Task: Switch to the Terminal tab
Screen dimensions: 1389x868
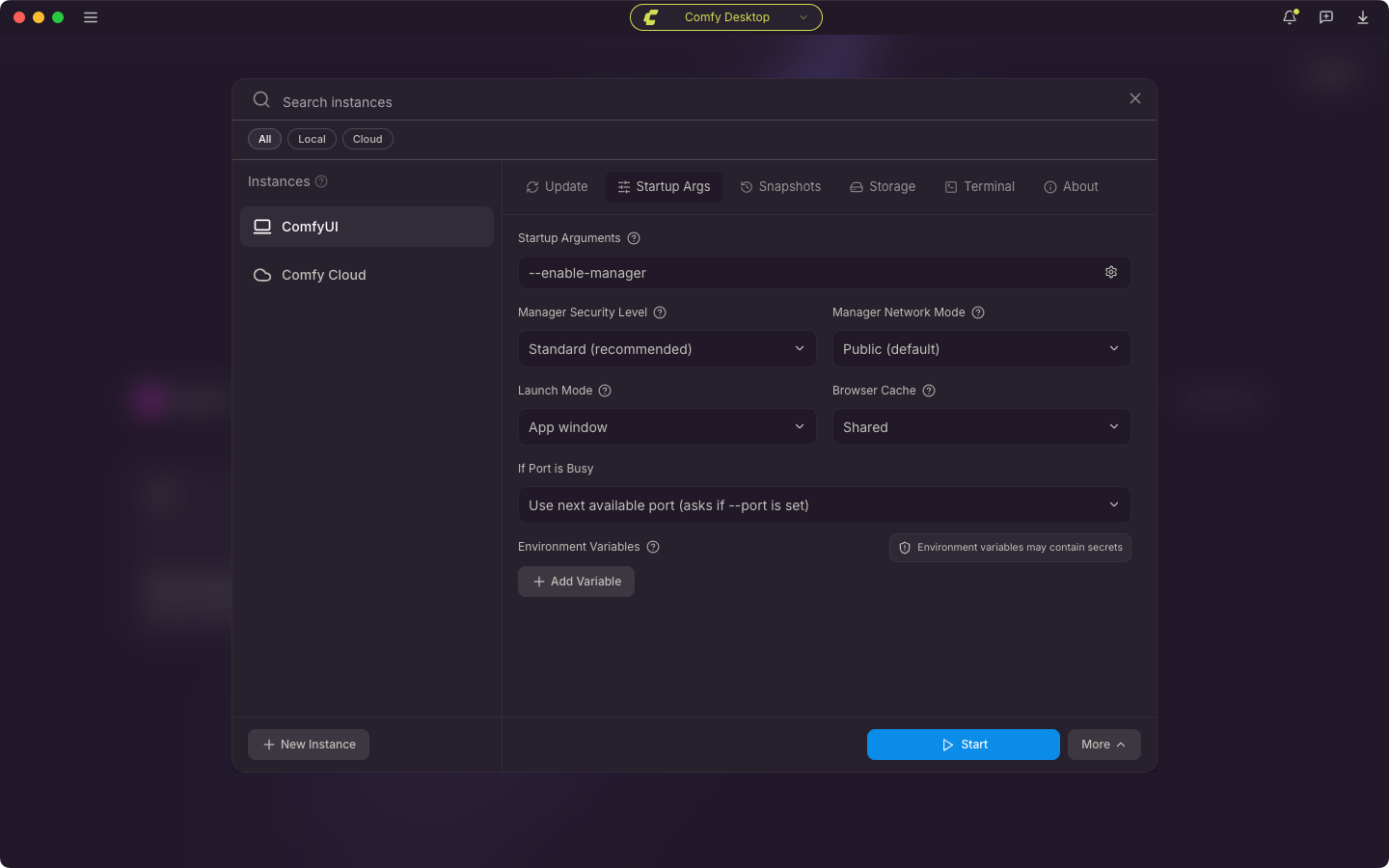Action: coord(979,187)
